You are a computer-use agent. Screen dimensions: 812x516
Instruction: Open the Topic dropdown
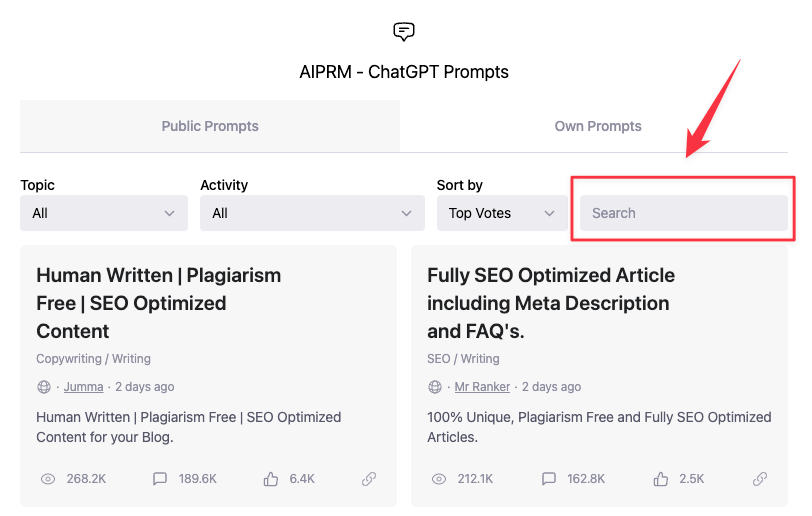coord(104,213)
